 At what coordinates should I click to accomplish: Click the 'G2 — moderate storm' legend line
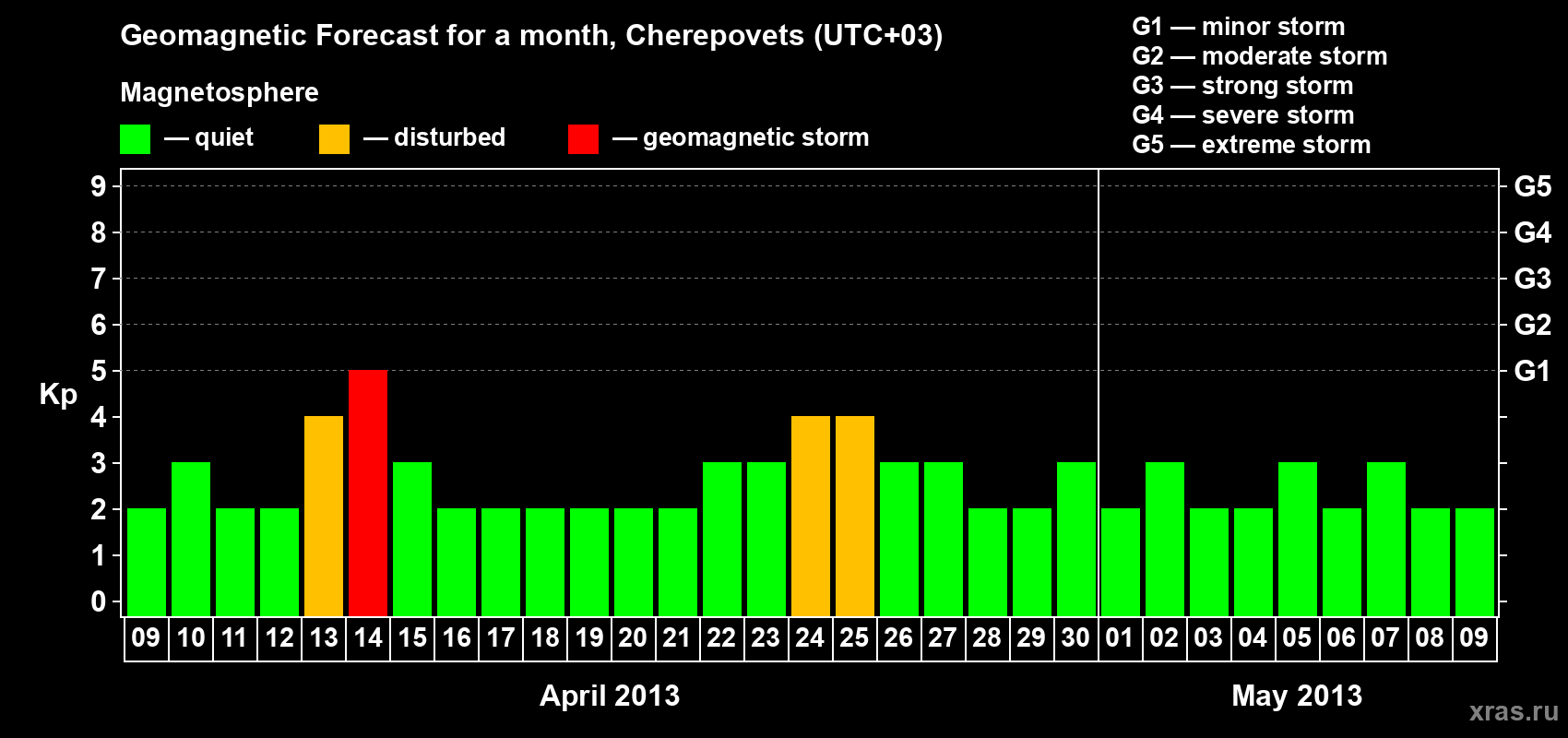point(1260,56)
